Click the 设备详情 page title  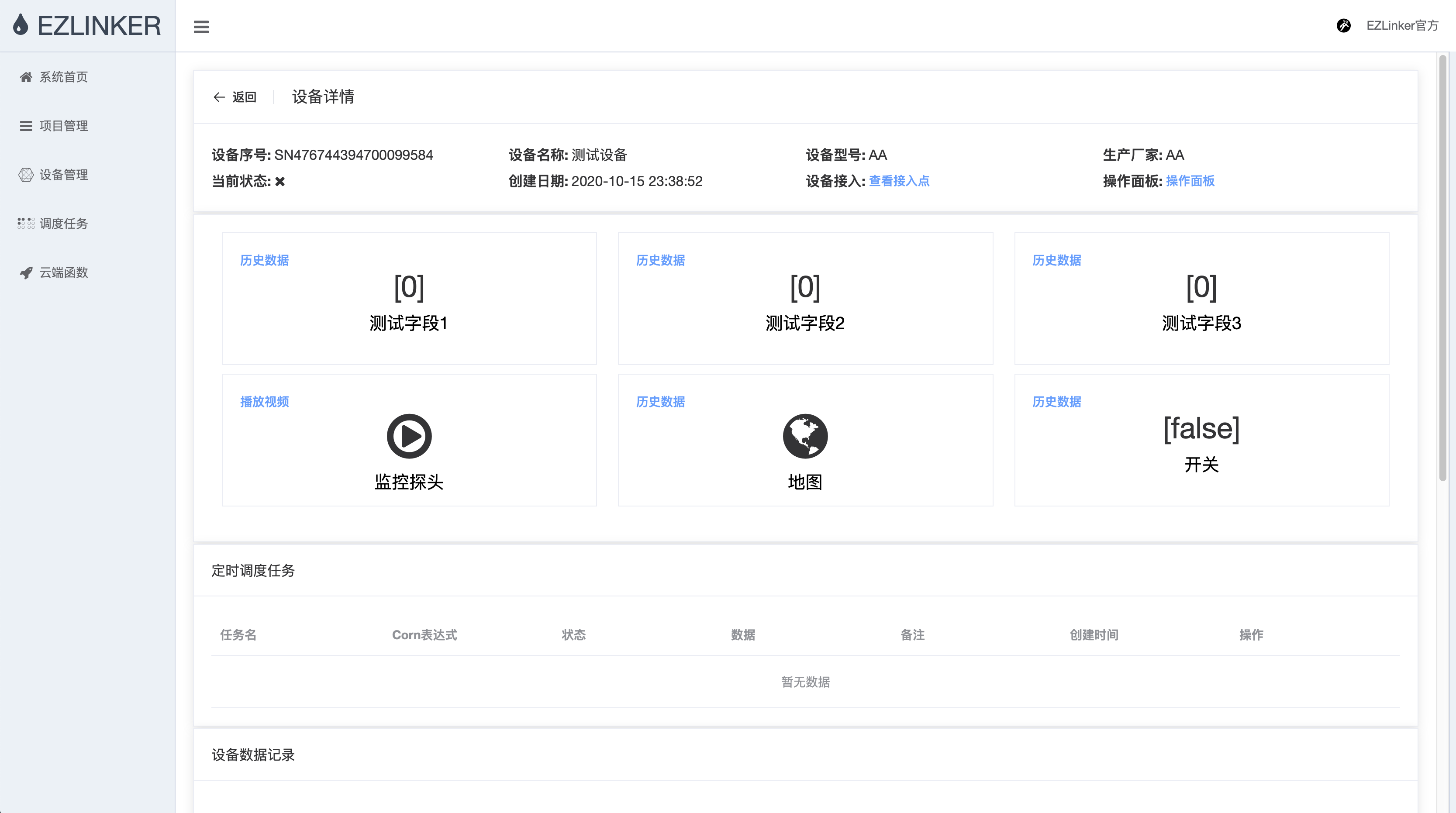[x=323, y=96]
